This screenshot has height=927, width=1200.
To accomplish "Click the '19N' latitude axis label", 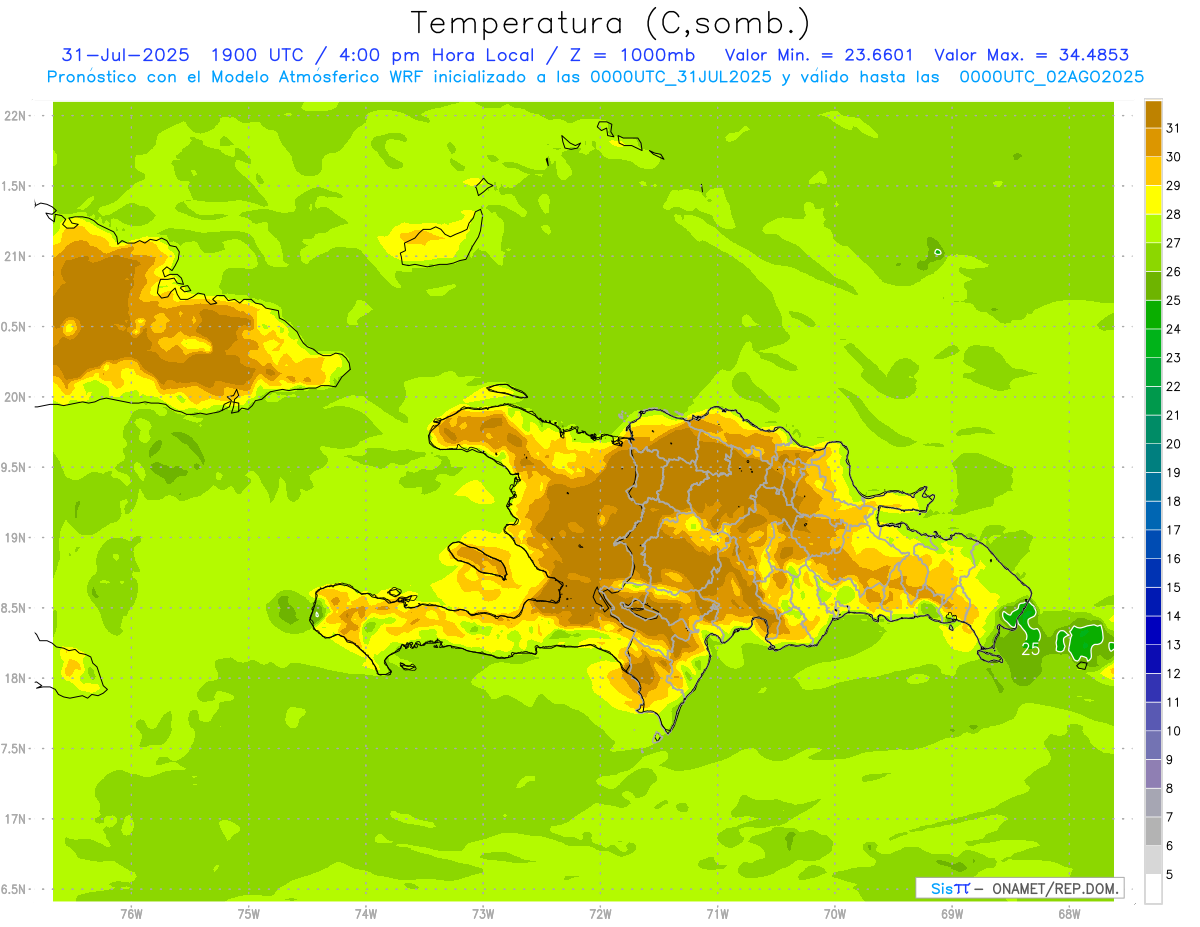I will pos(14,538).
